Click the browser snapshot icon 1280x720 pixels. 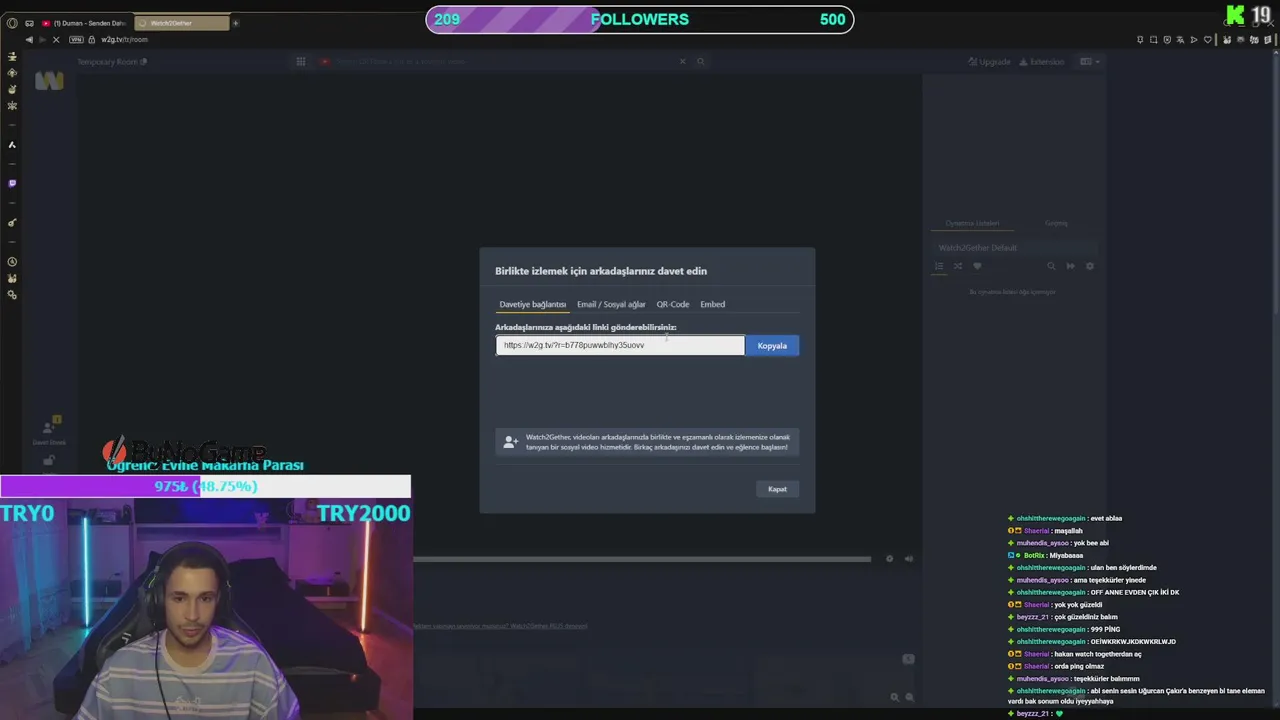click(x=1153, y=40)
